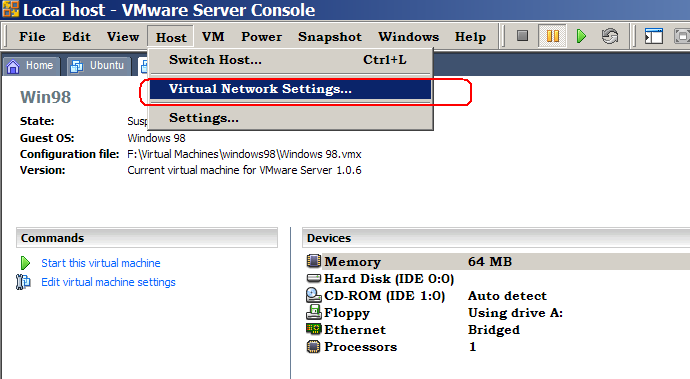
Task: Click the green Power On play icon
Action: pos(581,36)
